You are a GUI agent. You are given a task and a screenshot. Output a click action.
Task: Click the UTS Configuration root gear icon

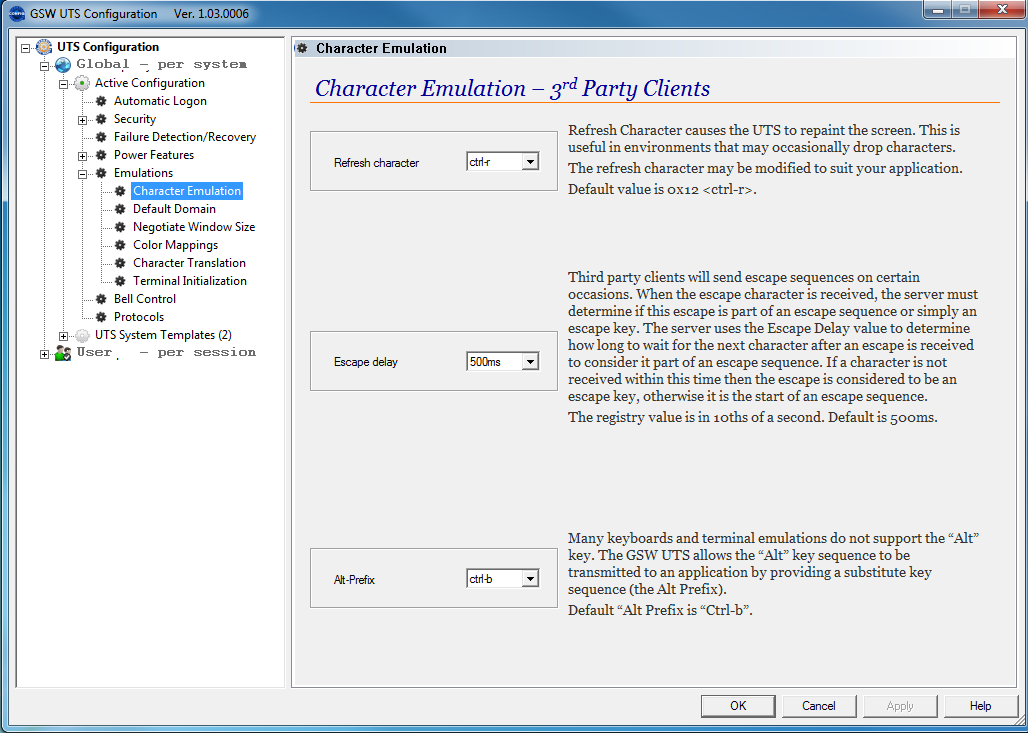tap(44, 47)
